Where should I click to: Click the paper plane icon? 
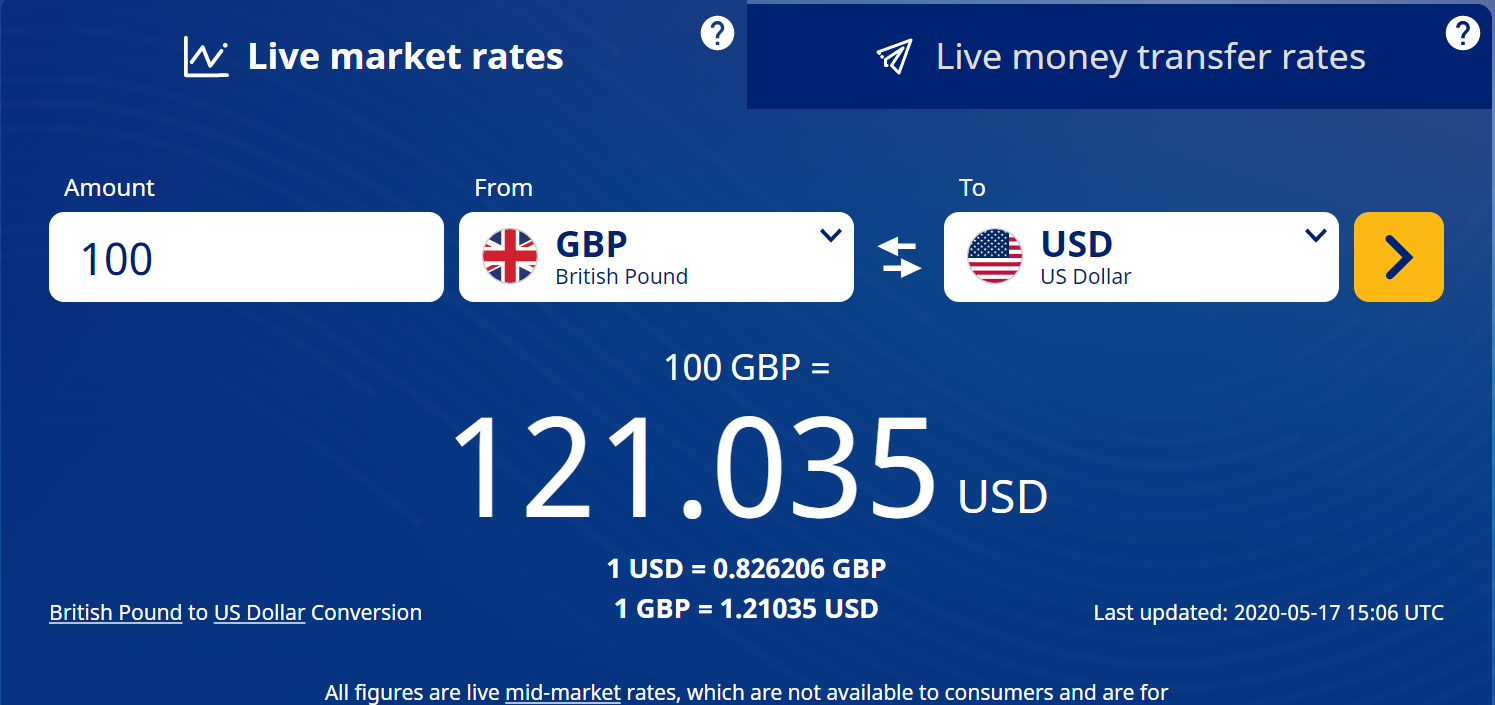[x=894, y=57]
